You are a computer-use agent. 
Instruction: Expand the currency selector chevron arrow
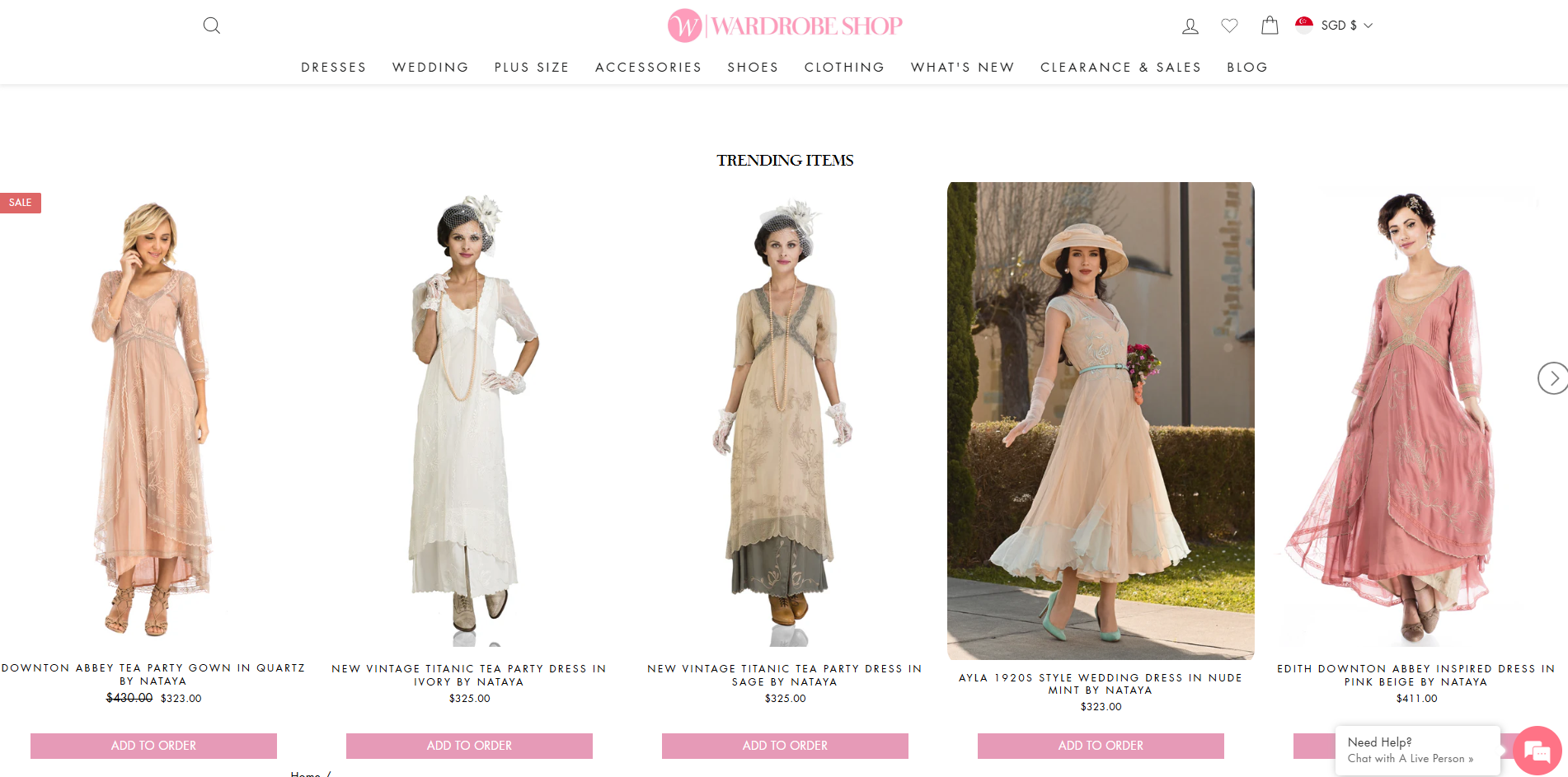point(1368,26)
